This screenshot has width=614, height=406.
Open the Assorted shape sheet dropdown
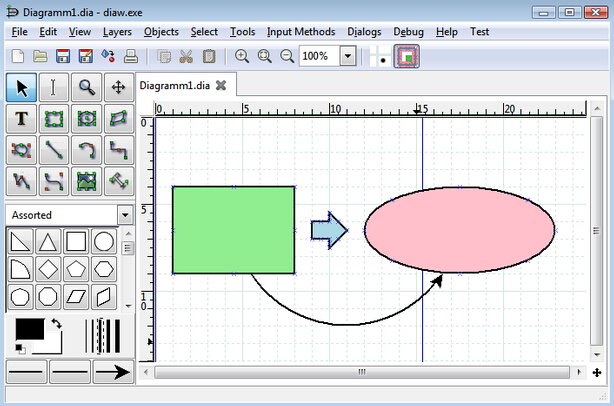click(125, 215)
